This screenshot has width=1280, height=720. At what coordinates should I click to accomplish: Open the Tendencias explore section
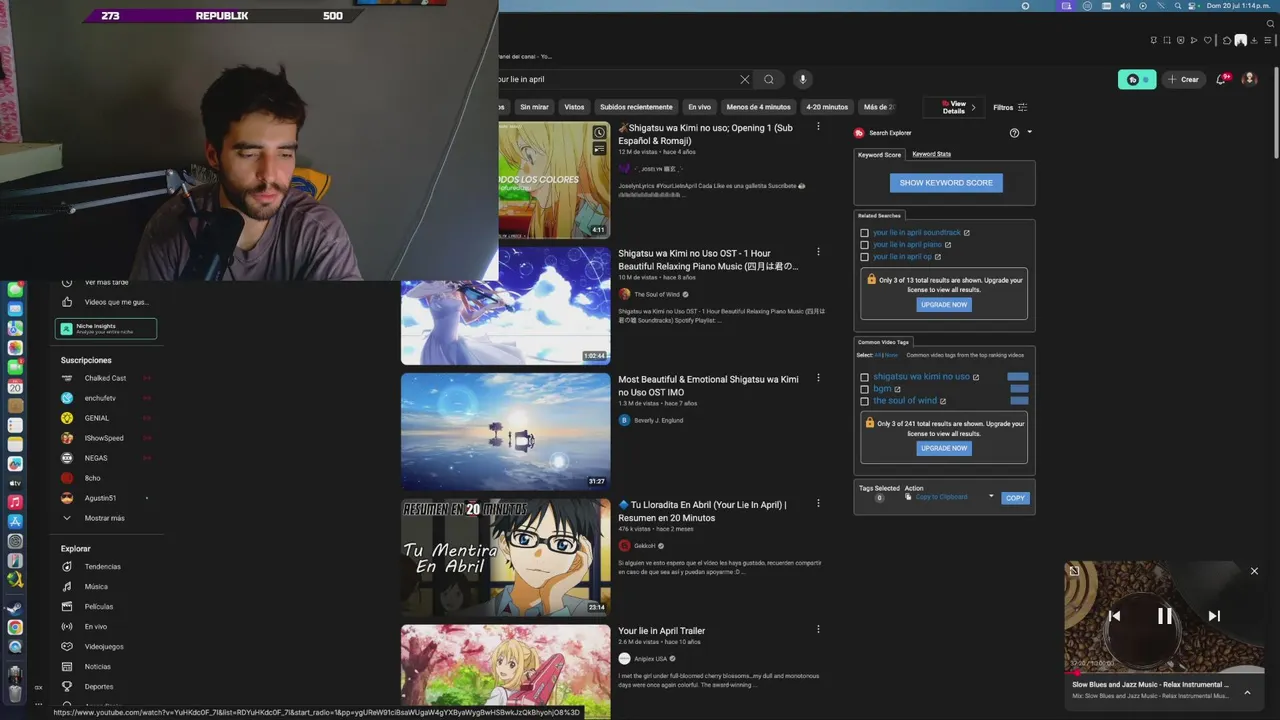coord(102,567)
